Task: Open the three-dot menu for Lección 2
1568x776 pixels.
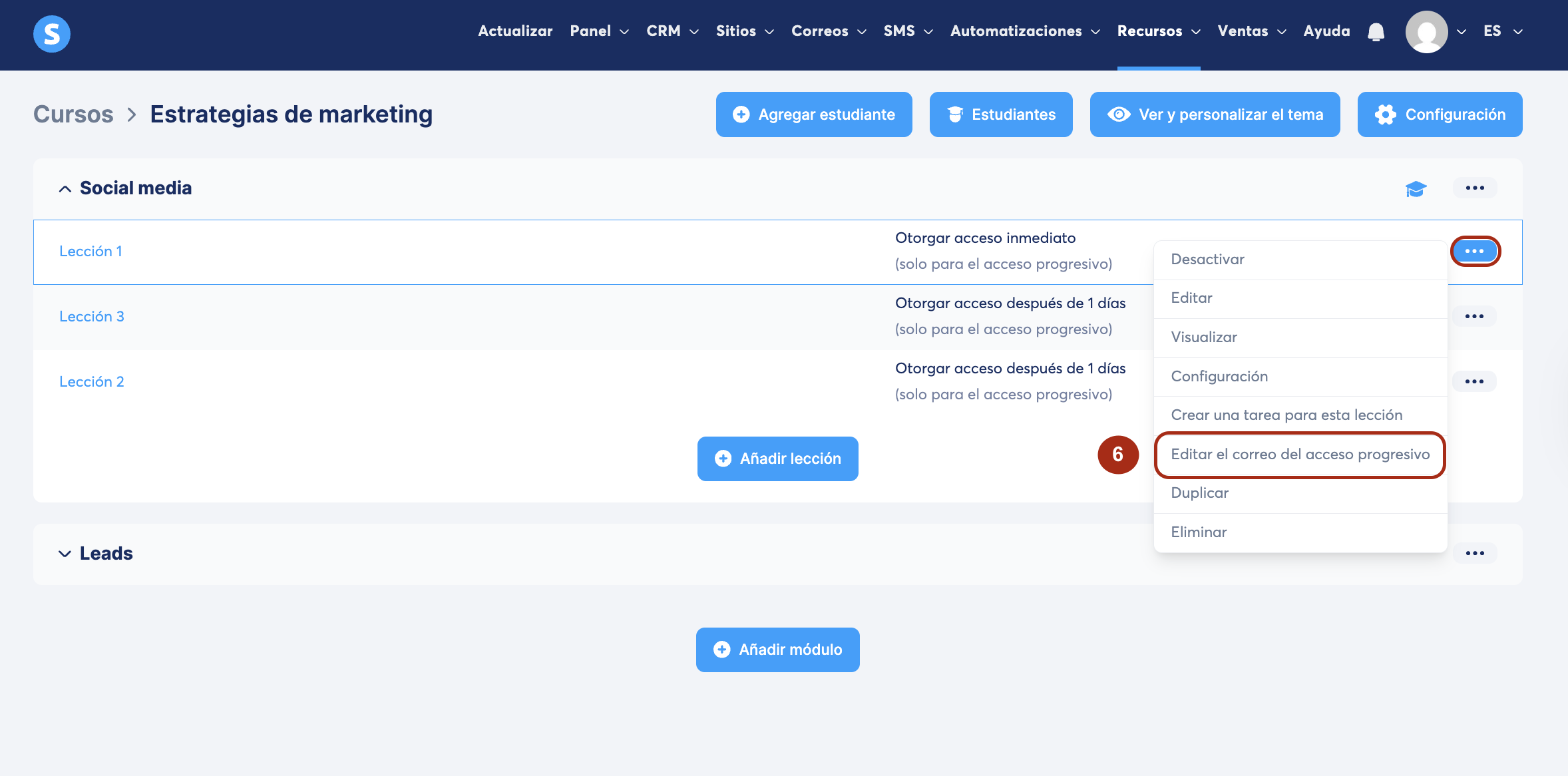Action: click(x=1474, y=381)
